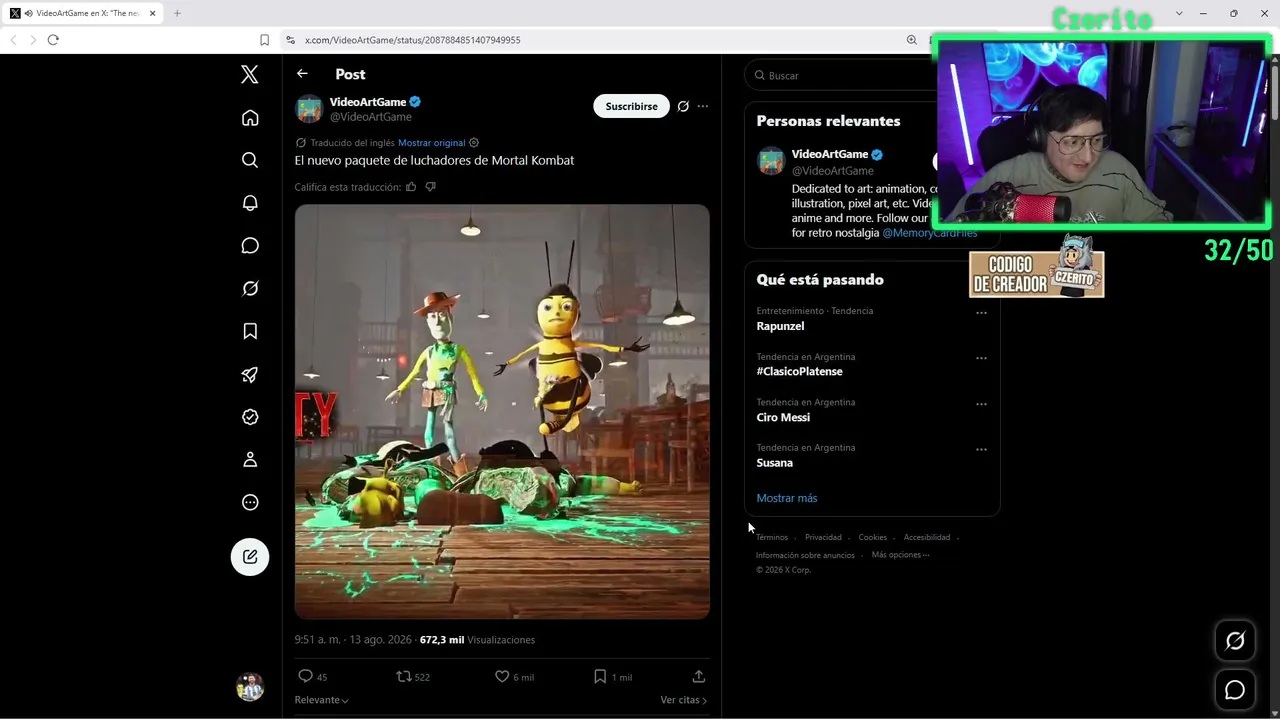Viewport: 1280px width, 720px height.
Task: Close the VideoArtGame browser tab
Action: [x=153, y=13]
